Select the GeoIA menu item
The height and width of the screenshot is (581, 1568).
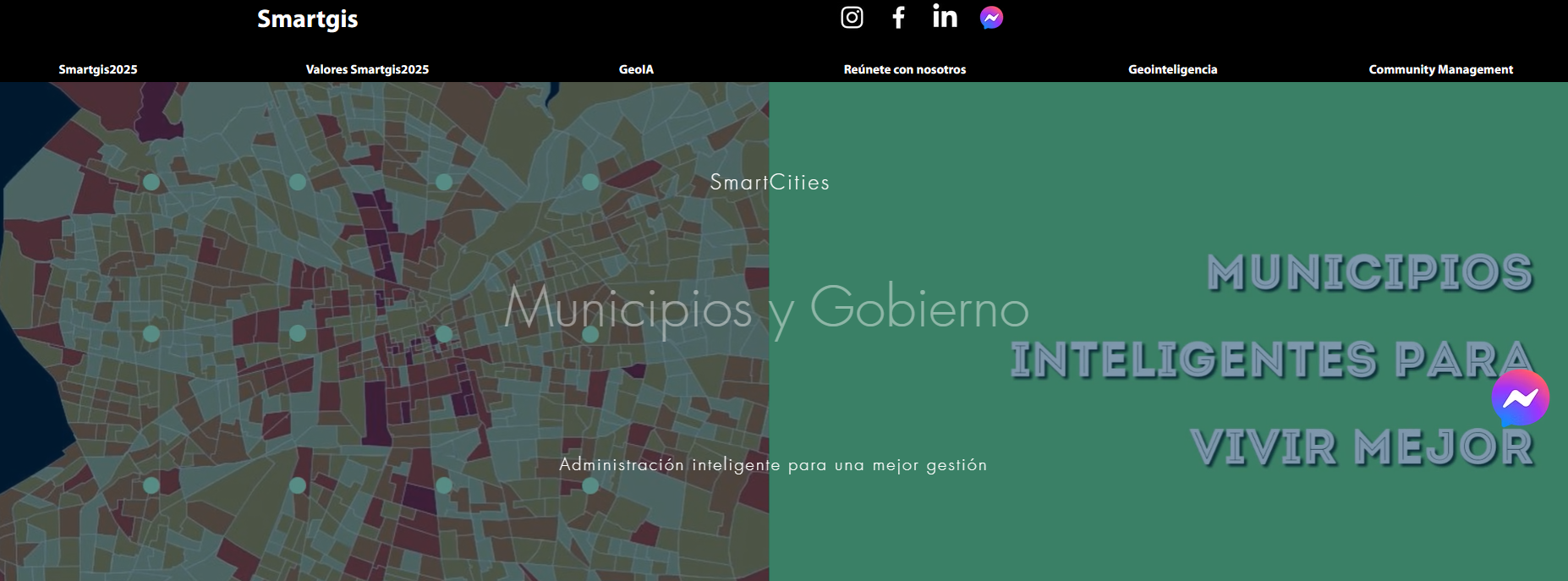point(636,69)
